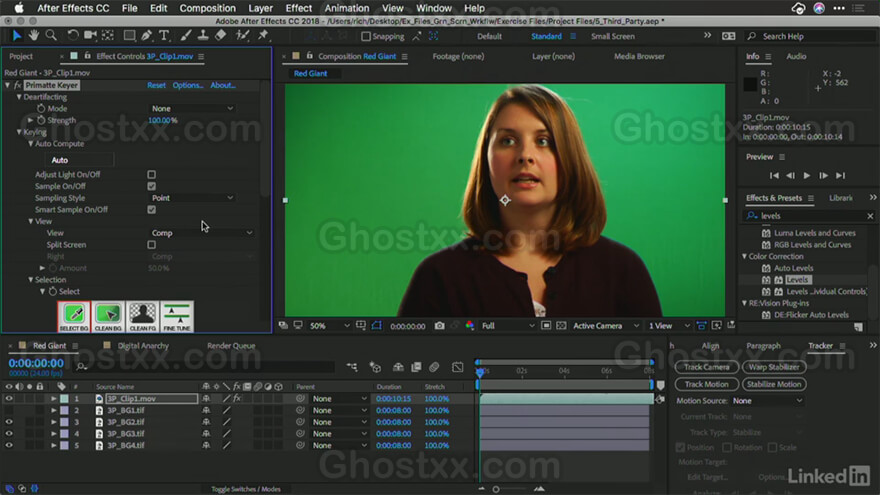Select the Hand tool
The height and width of the screenshot is (495, 880).
click(34, 36)
